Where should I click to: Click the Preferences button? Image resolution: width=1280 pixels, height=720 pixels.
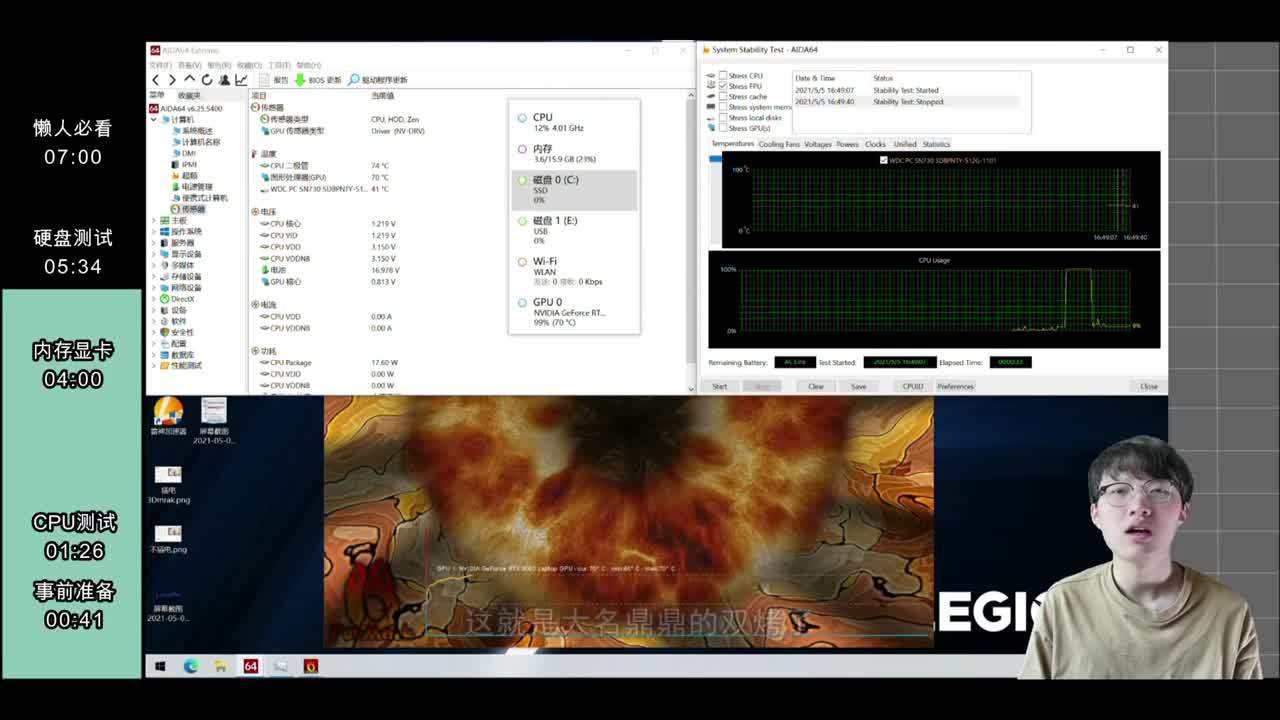point(955,386)
